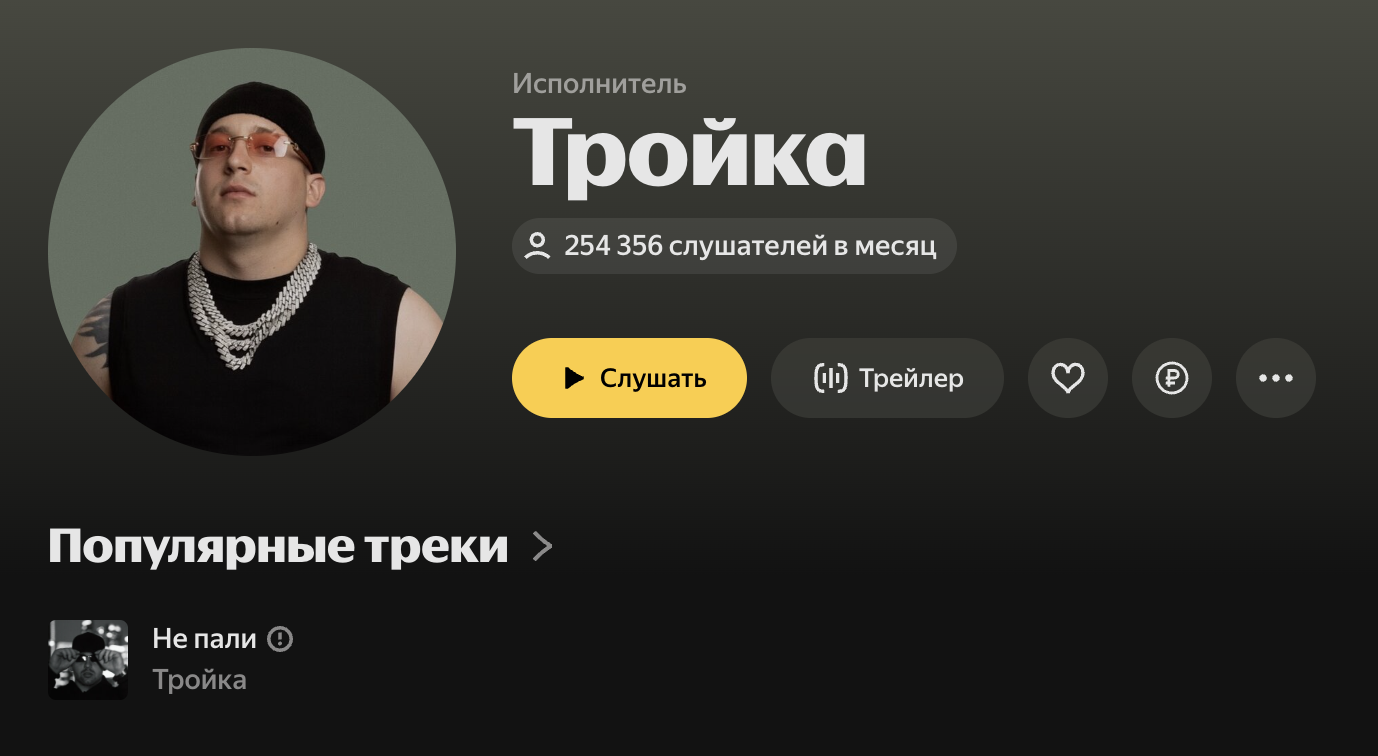
Task: Click the play triangle inside Слушать
Action: click(x=574, y=378)
